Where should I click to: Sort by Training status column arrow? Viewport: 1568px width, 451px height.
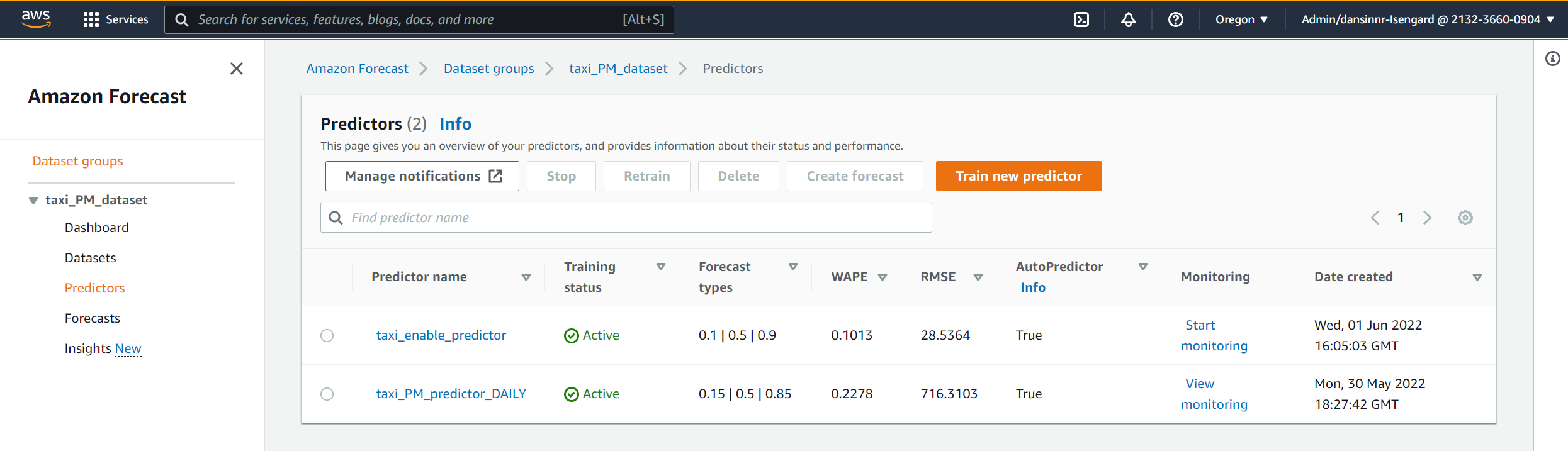[x=660, y=267]
